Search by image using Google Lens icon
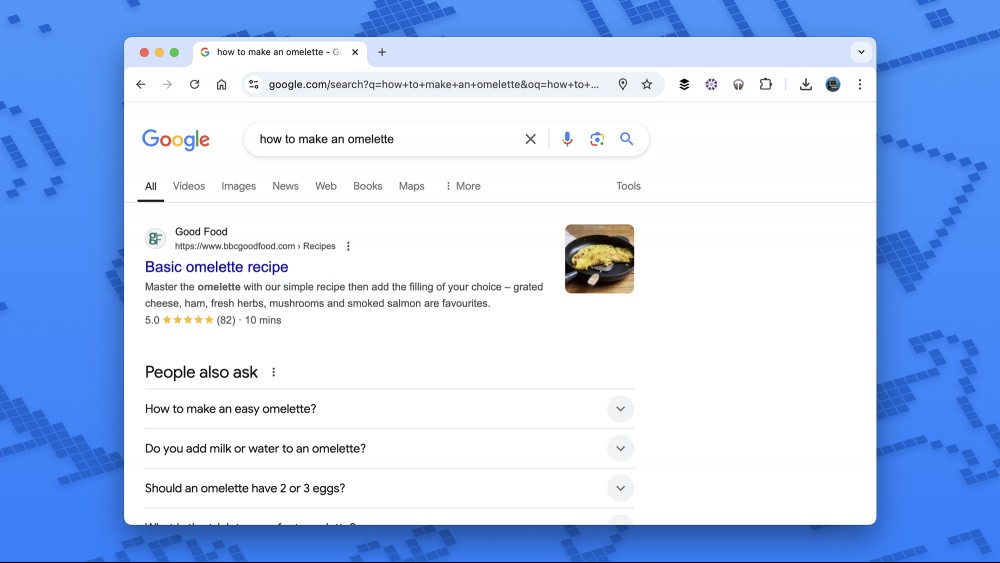Image resolution: width=1000 pixels, height=563 pixels. click(x=597, y=139)
